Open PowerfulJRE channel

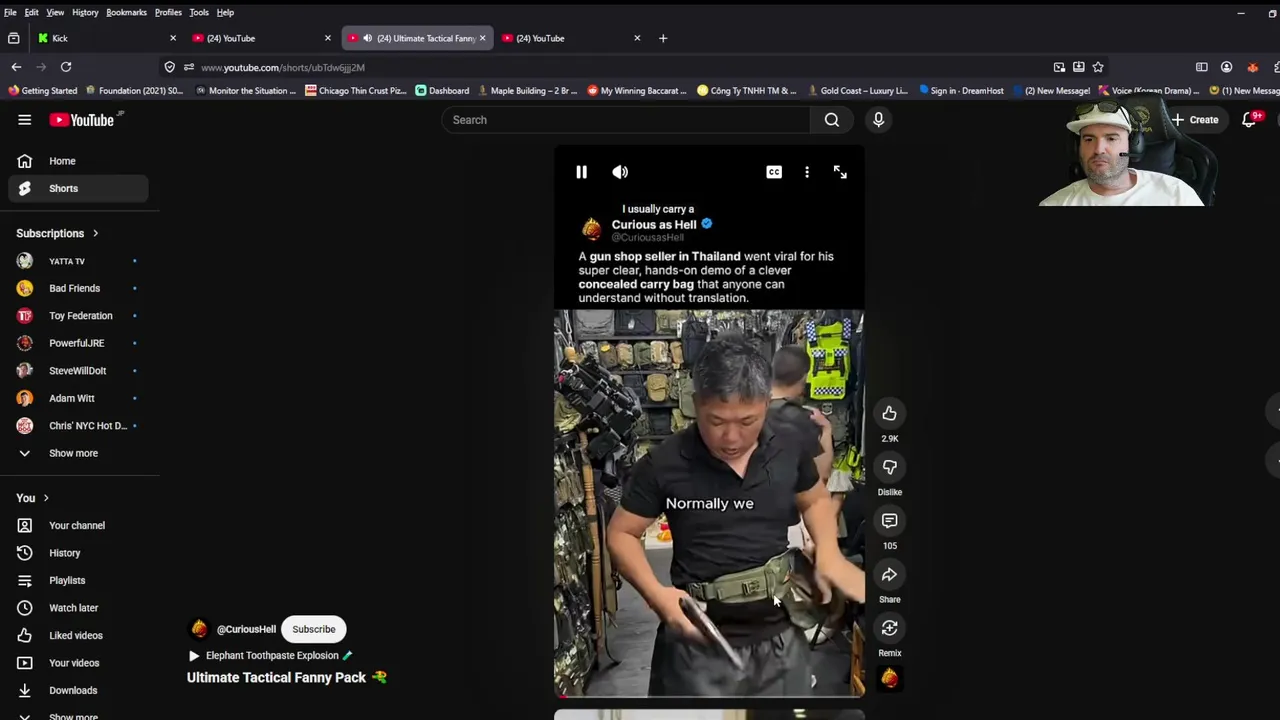(x=78, y=343)
